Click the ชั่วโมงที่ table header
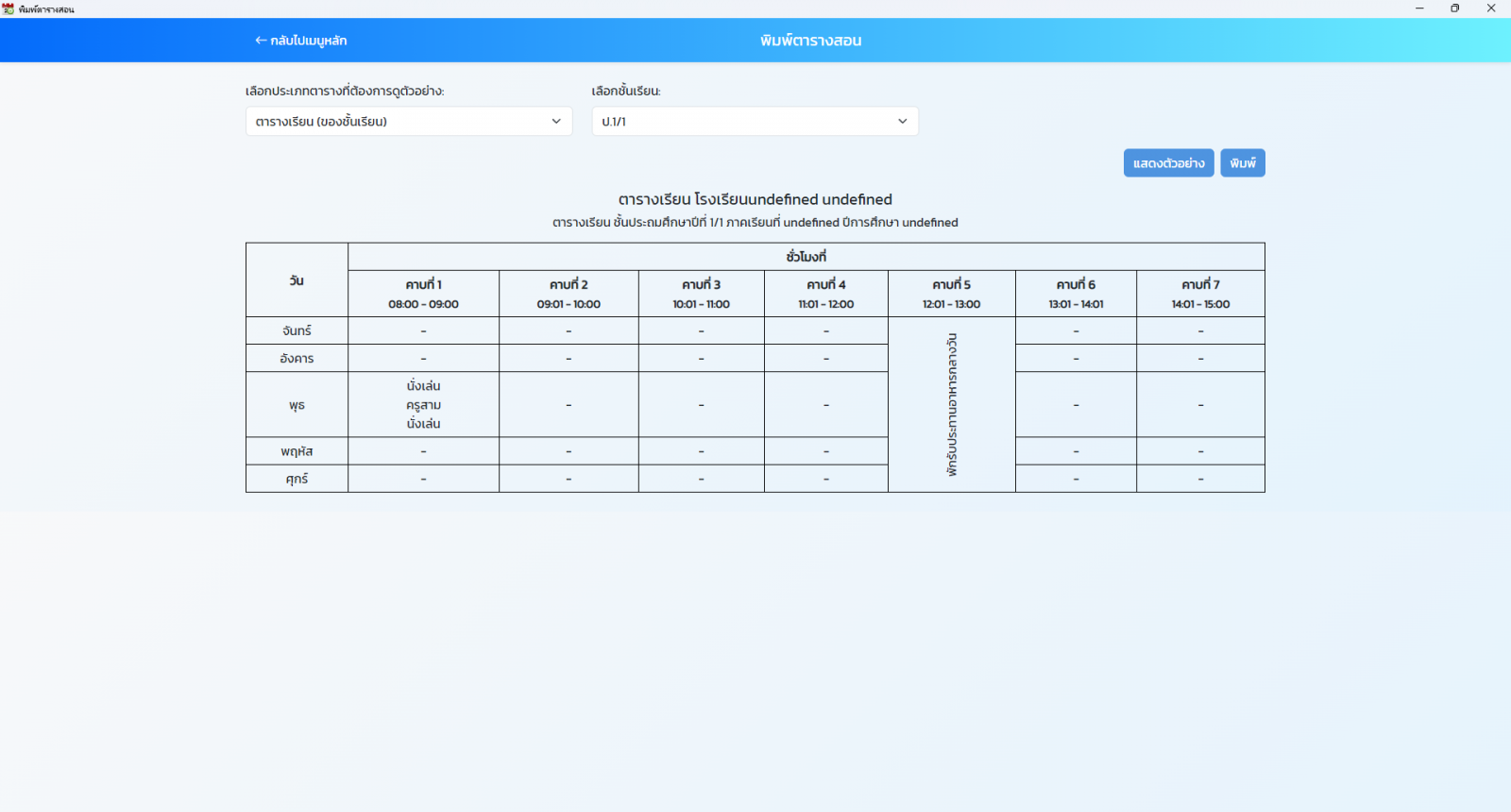This screenshot has height=812, width=1511. click(806, 257)
